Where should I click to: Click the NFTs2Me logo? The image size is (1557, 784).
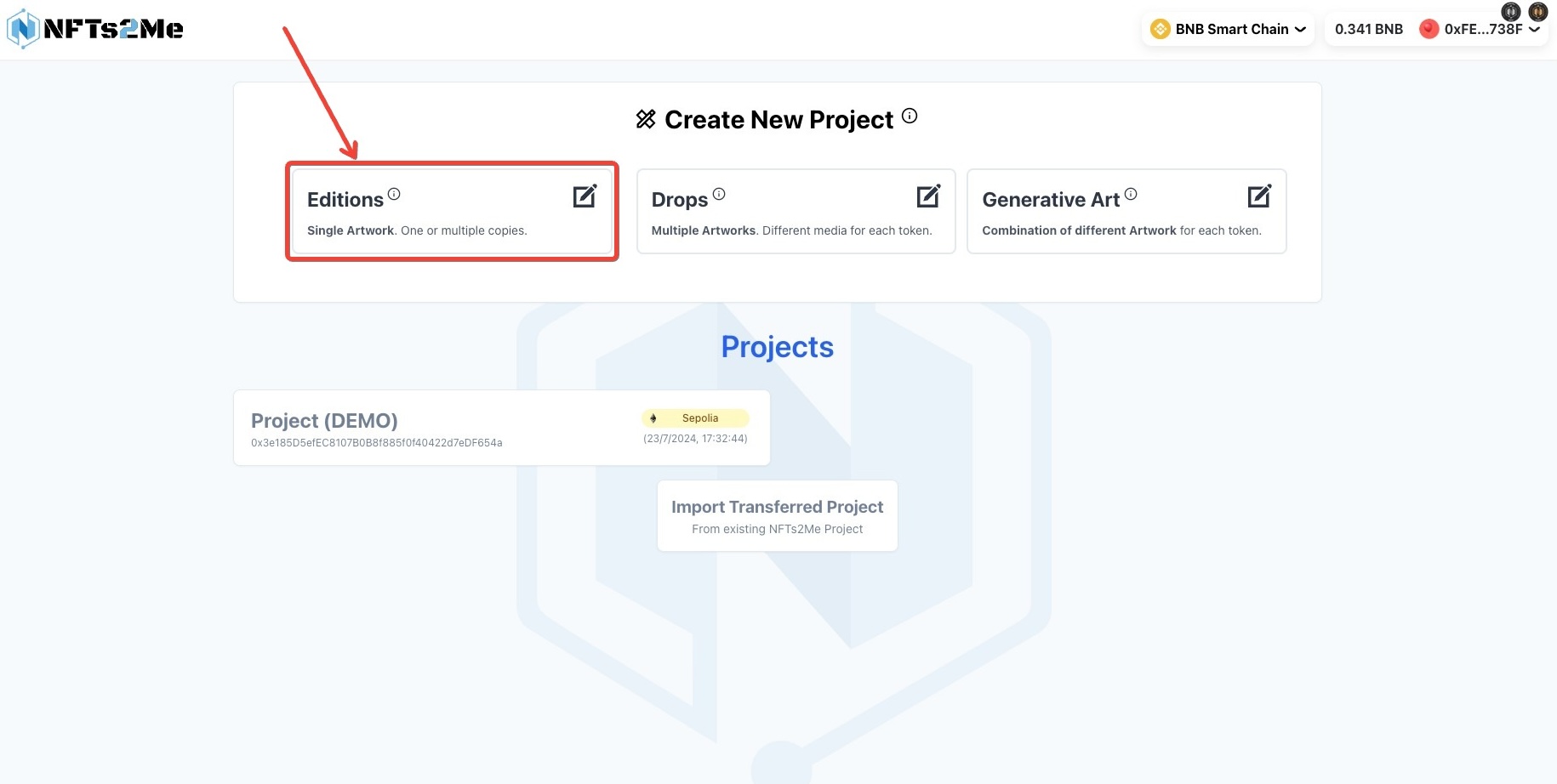click(x=95, y=28)
